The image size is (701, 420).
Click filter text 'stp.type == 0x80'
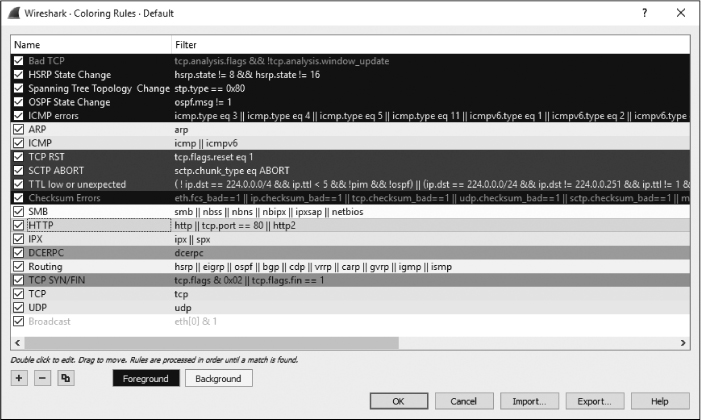tap(210, 89)
